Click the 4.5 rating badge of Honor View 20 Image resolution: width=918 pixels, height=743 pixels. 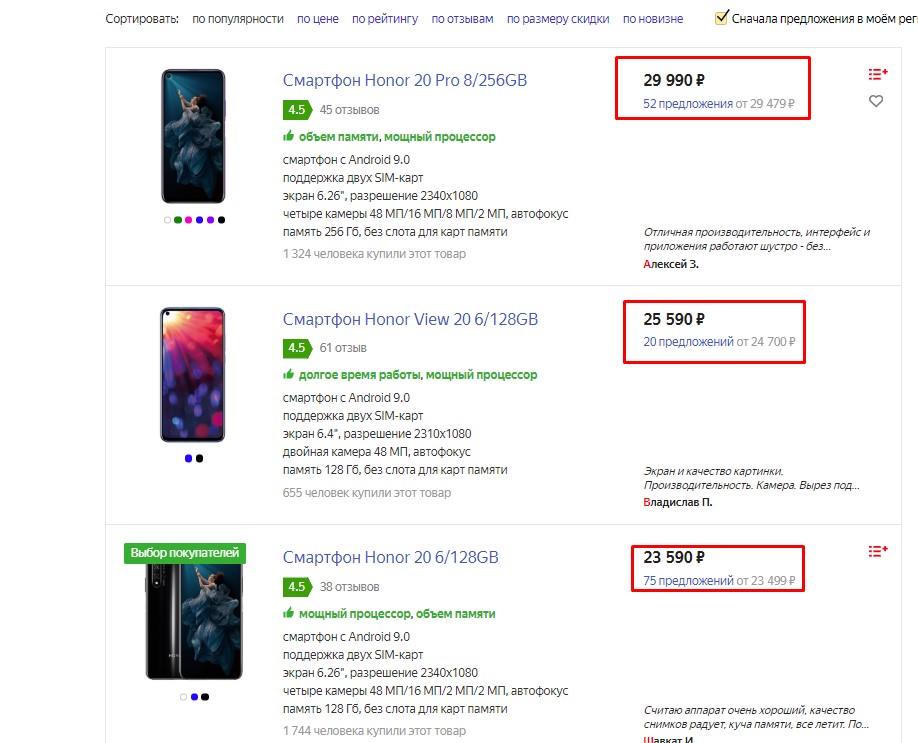pos(296,348)
